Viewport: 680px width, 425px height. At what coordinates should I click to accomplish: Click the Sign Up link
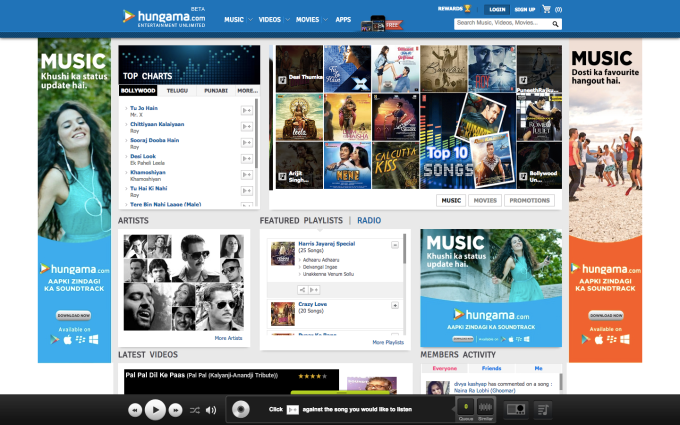[525, 9]
